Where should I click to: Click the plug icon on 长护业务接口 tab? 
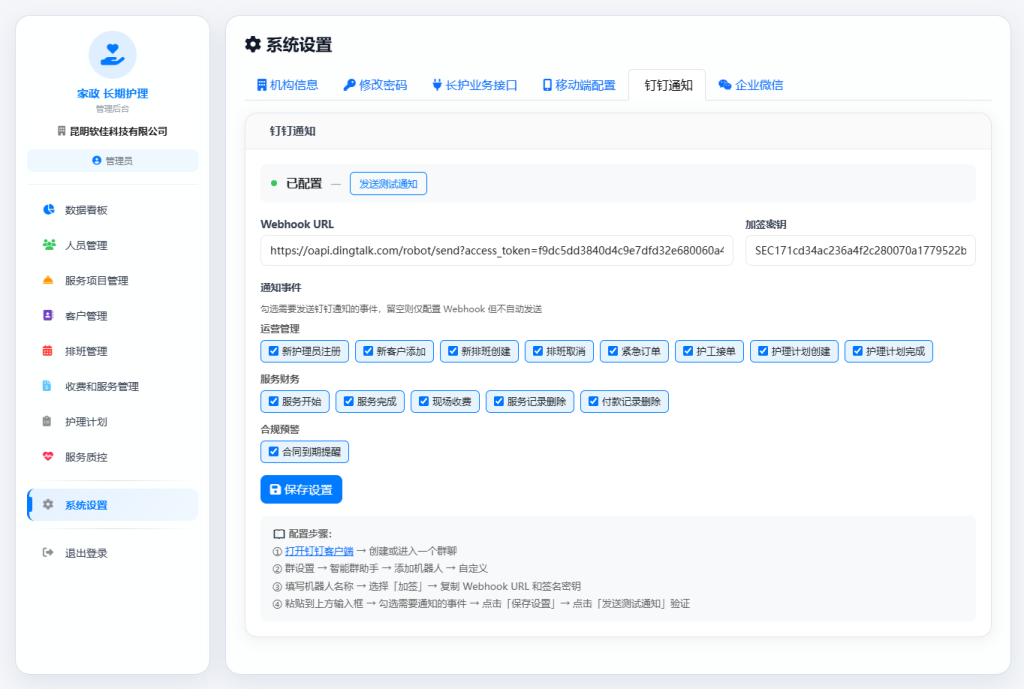(437, 85)
